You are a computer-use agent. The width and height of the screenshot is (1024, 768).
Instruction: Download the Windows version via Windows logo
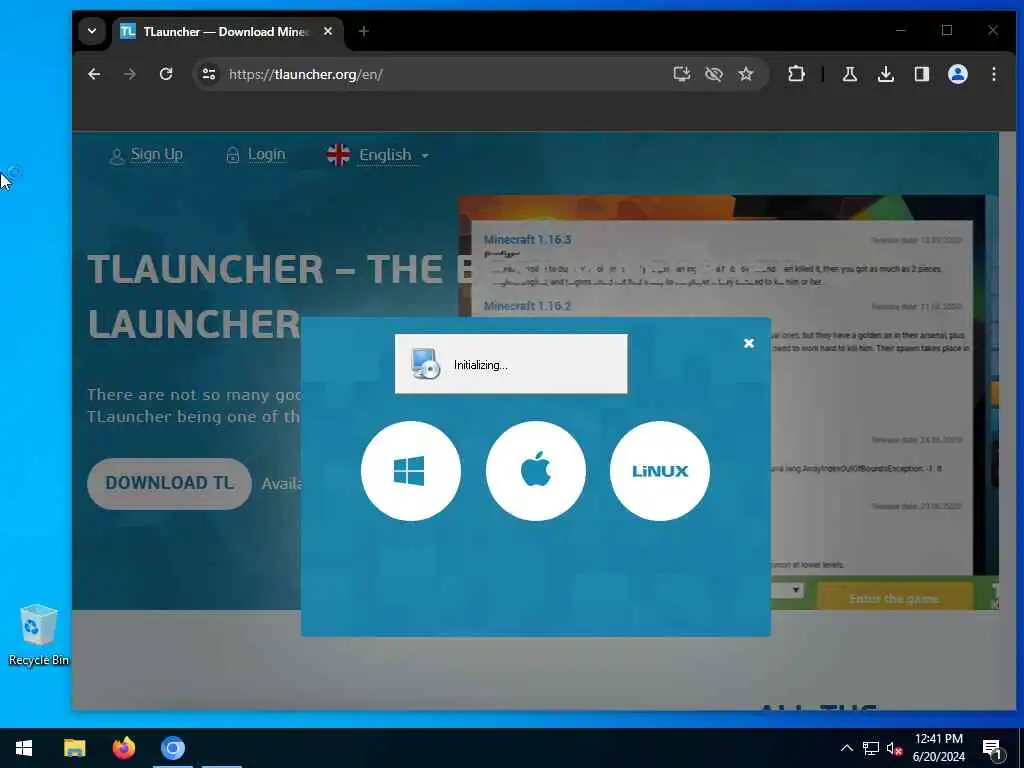pos(410,471)
